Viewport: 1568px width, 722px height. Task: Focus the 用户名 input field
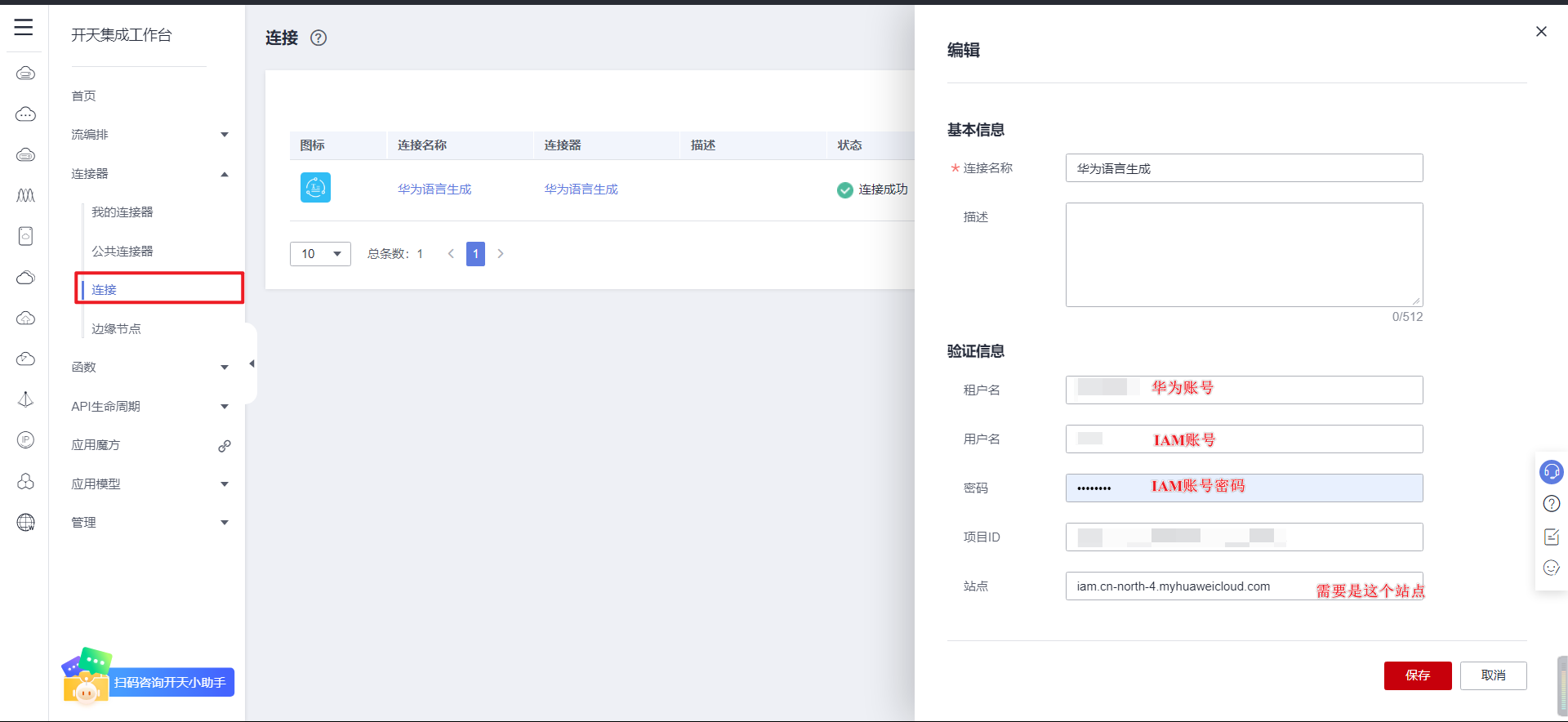click(x=1244, y=439)
